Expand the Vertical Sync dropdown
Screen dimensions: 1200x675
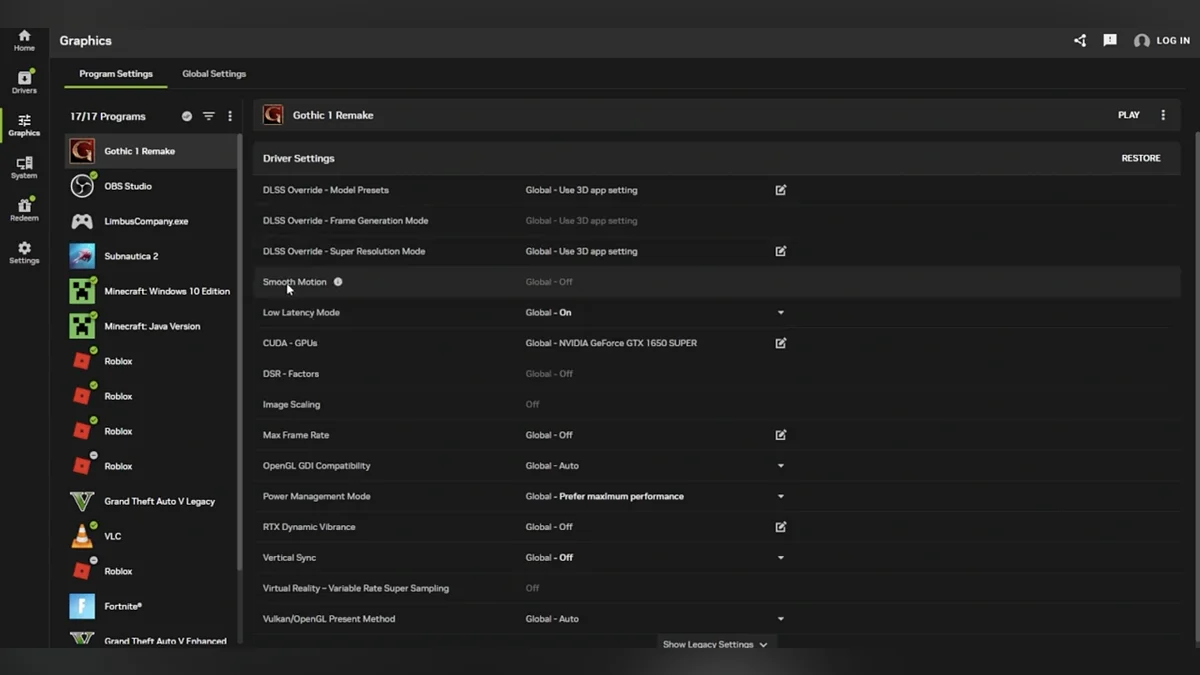pyautogui.click(x=781, y=558)
